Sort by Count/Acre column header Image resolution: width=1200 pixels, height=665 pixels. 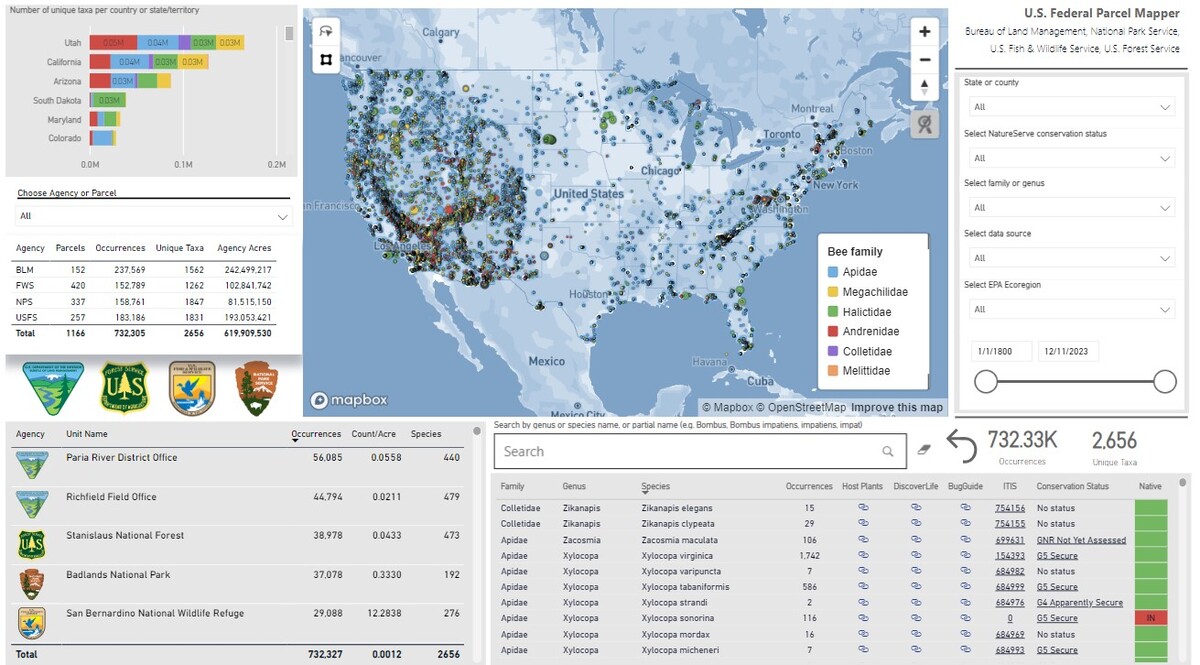(375, 434)
